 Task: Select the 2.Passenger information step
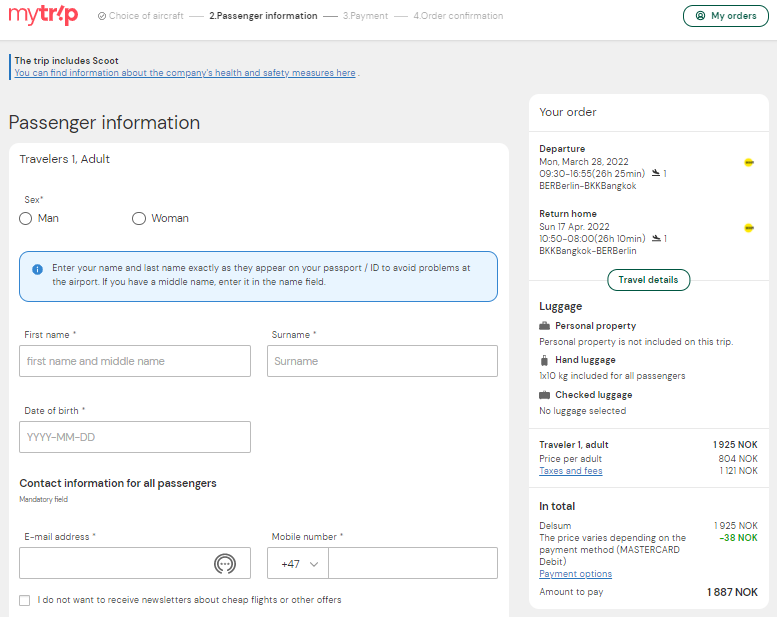pyautogui.click(x=263, y=16)
